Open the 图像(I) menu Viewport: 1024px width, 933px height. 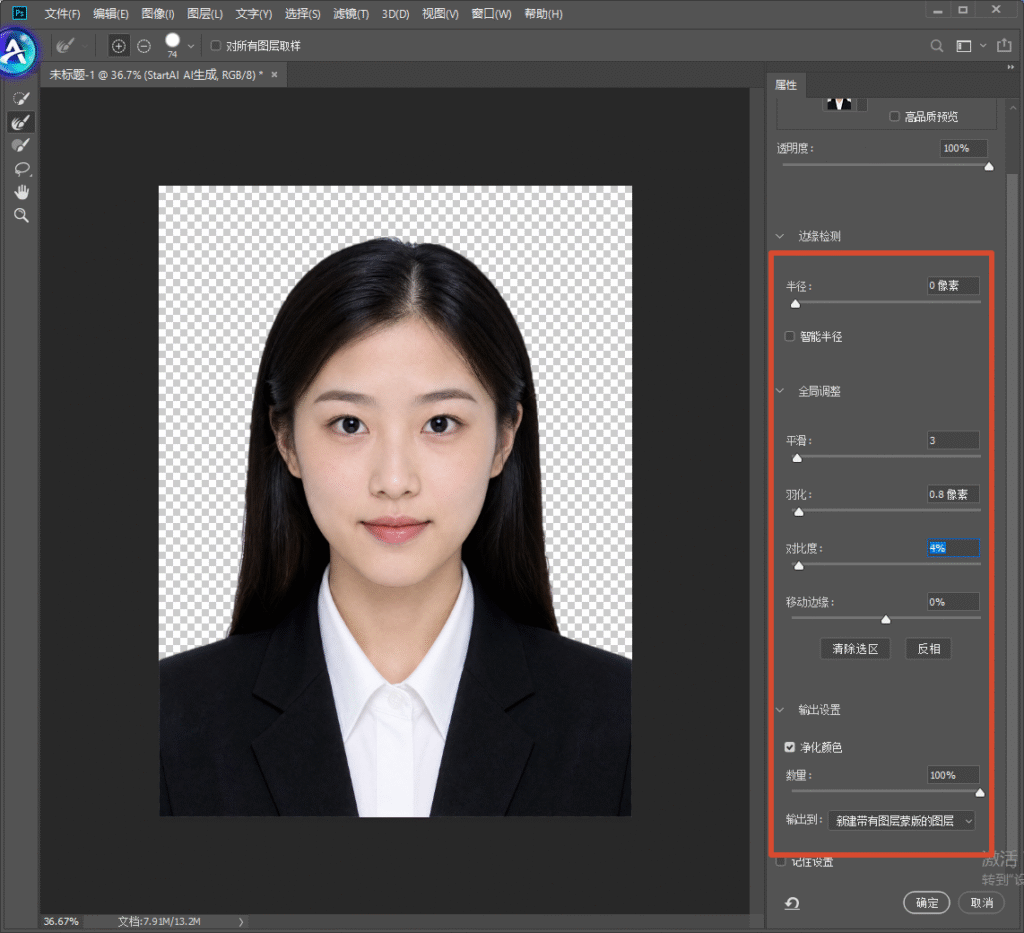[x=158, y=14]
